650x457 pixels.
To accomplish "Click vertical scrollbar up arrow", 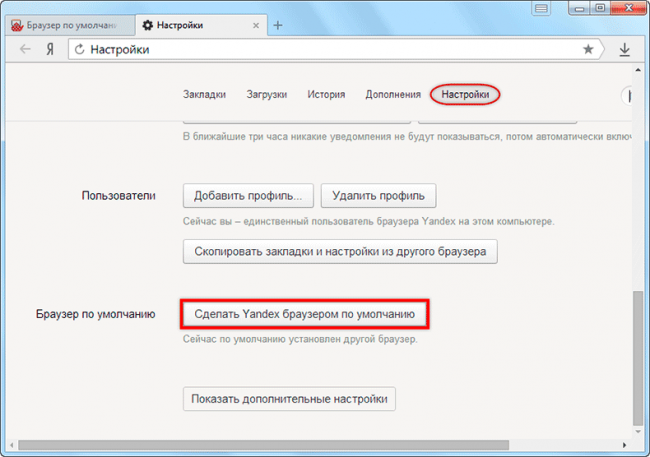I will tap(638, 70).
